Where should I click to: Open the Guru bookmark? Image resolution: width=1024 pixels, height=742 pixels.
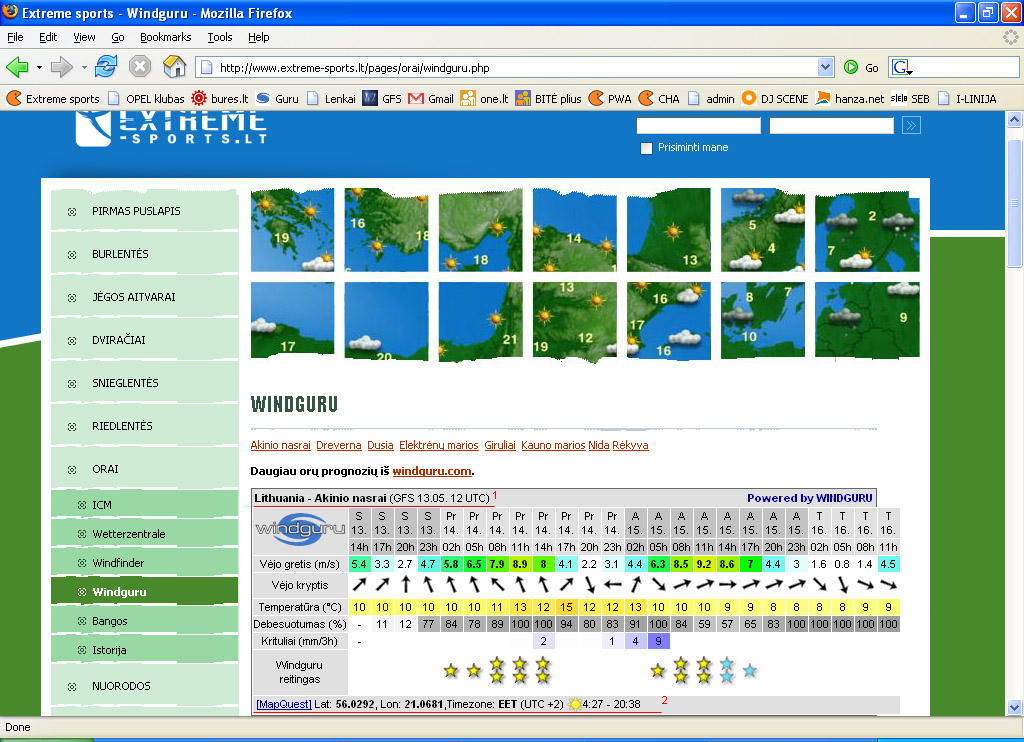(278, 99)
